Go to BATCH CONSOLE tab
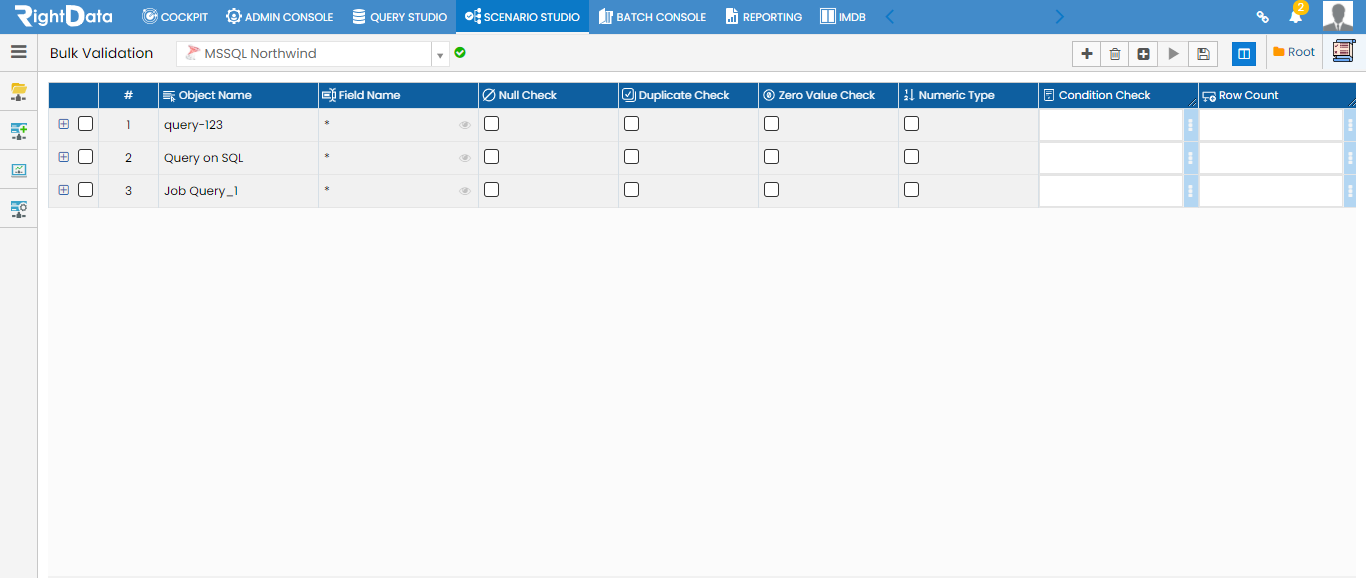 652,17
